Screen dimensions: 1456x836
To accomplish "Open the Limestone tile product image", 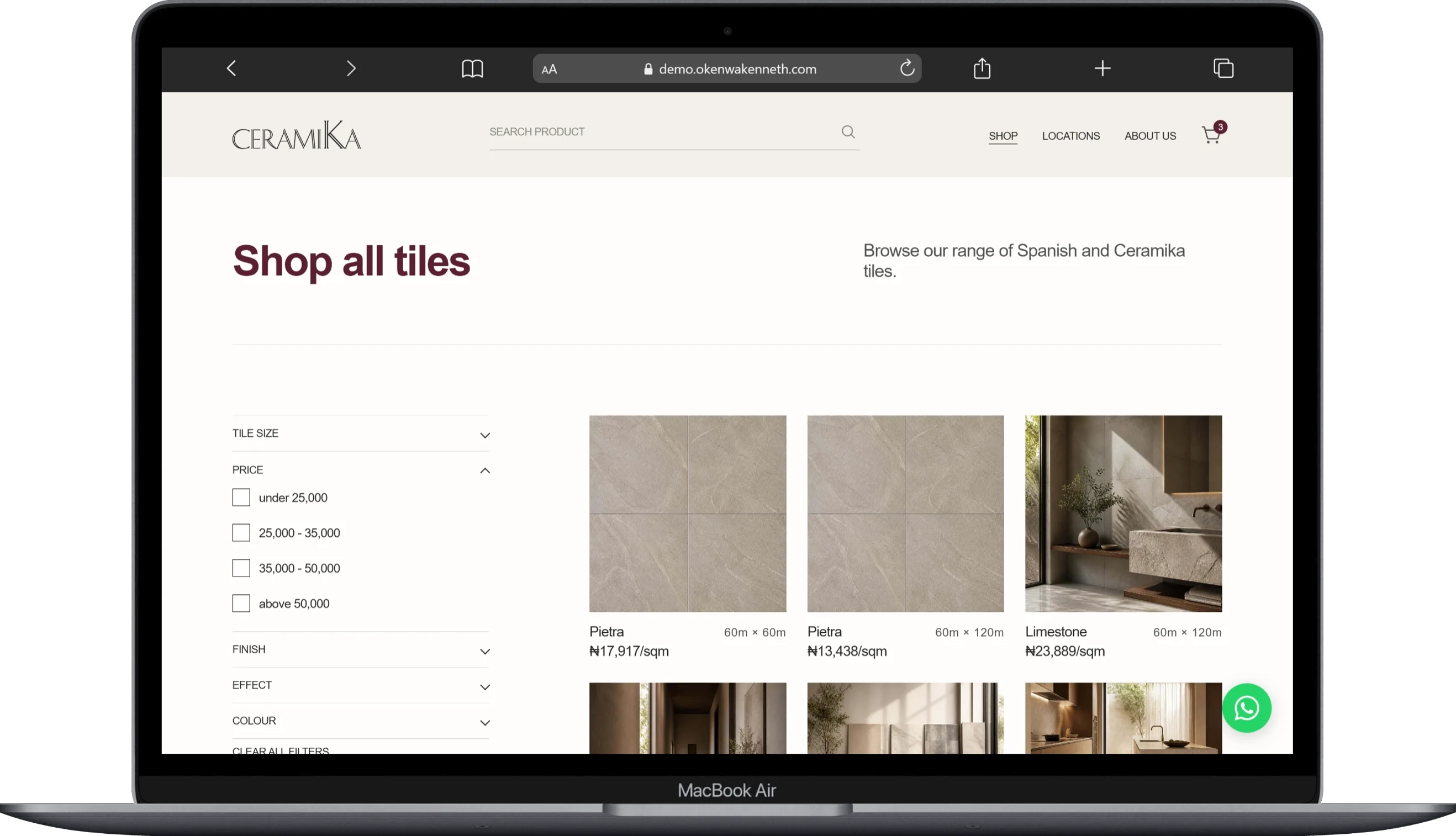I will coord(1123,514).
